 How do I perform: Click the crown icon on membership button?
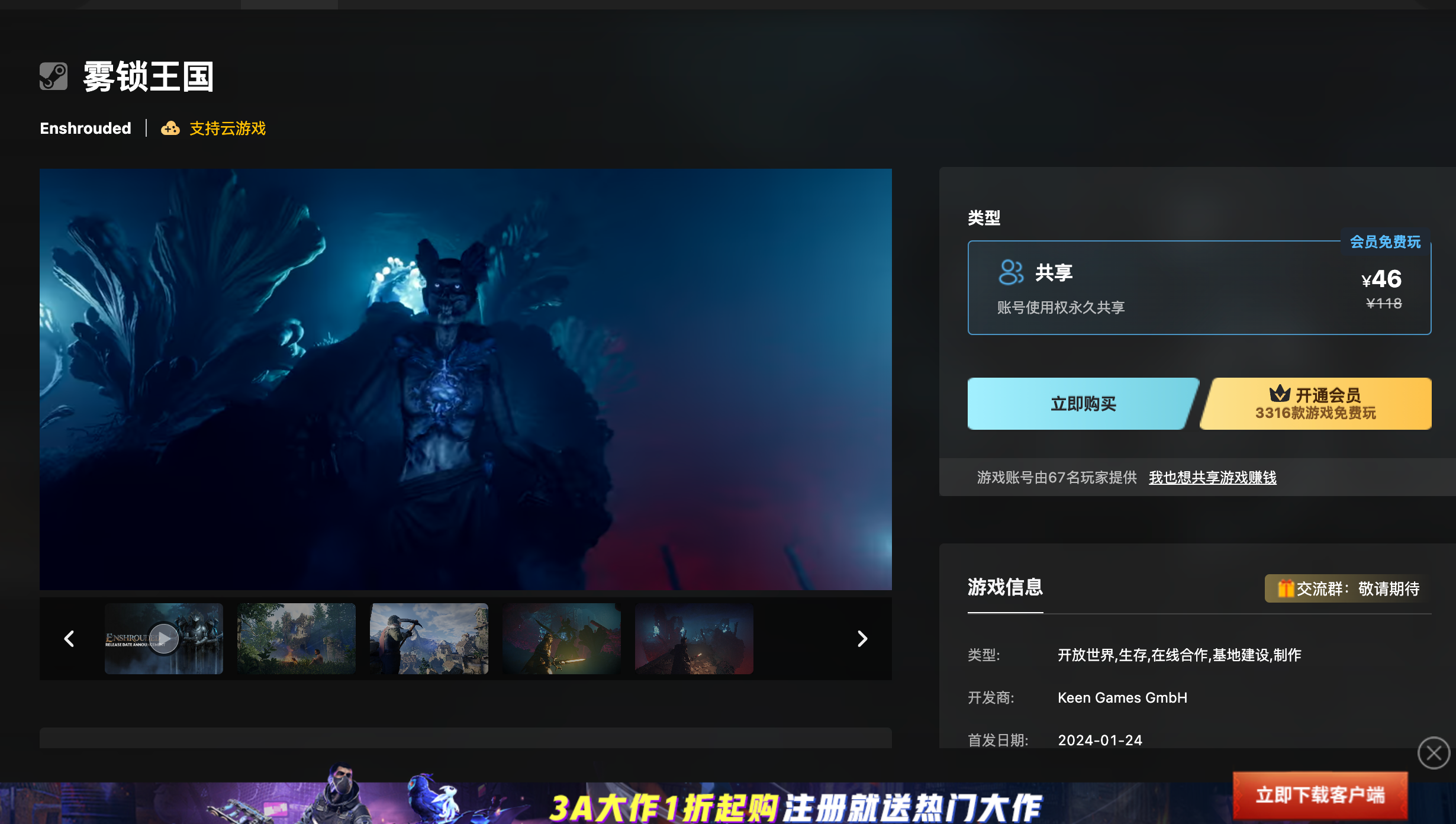[1280, 393]
